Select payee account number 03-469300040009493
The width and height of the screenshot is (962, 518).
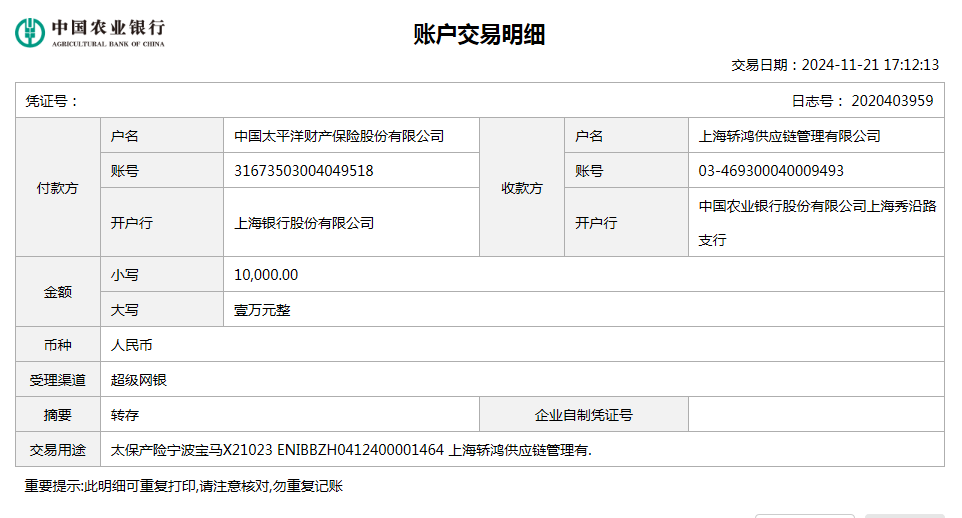pos(771,171)
